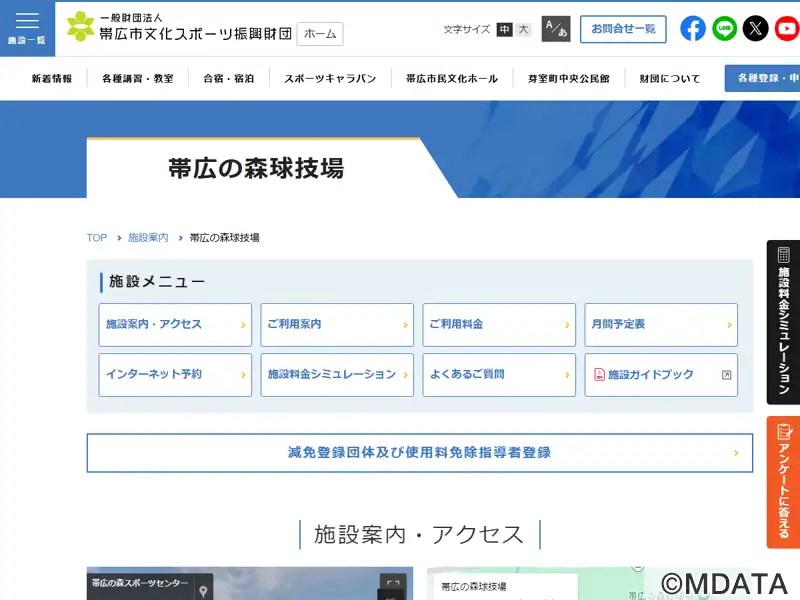Click the foundation flower logo
Image resolution: width=800 pixels, height=600 pixels.
[x=81, y=27]
